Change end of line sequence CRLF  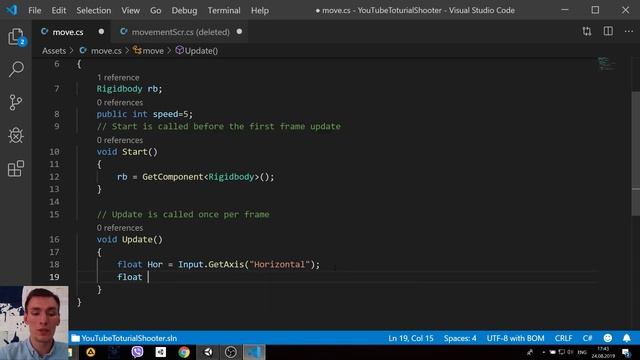[563, 338]
